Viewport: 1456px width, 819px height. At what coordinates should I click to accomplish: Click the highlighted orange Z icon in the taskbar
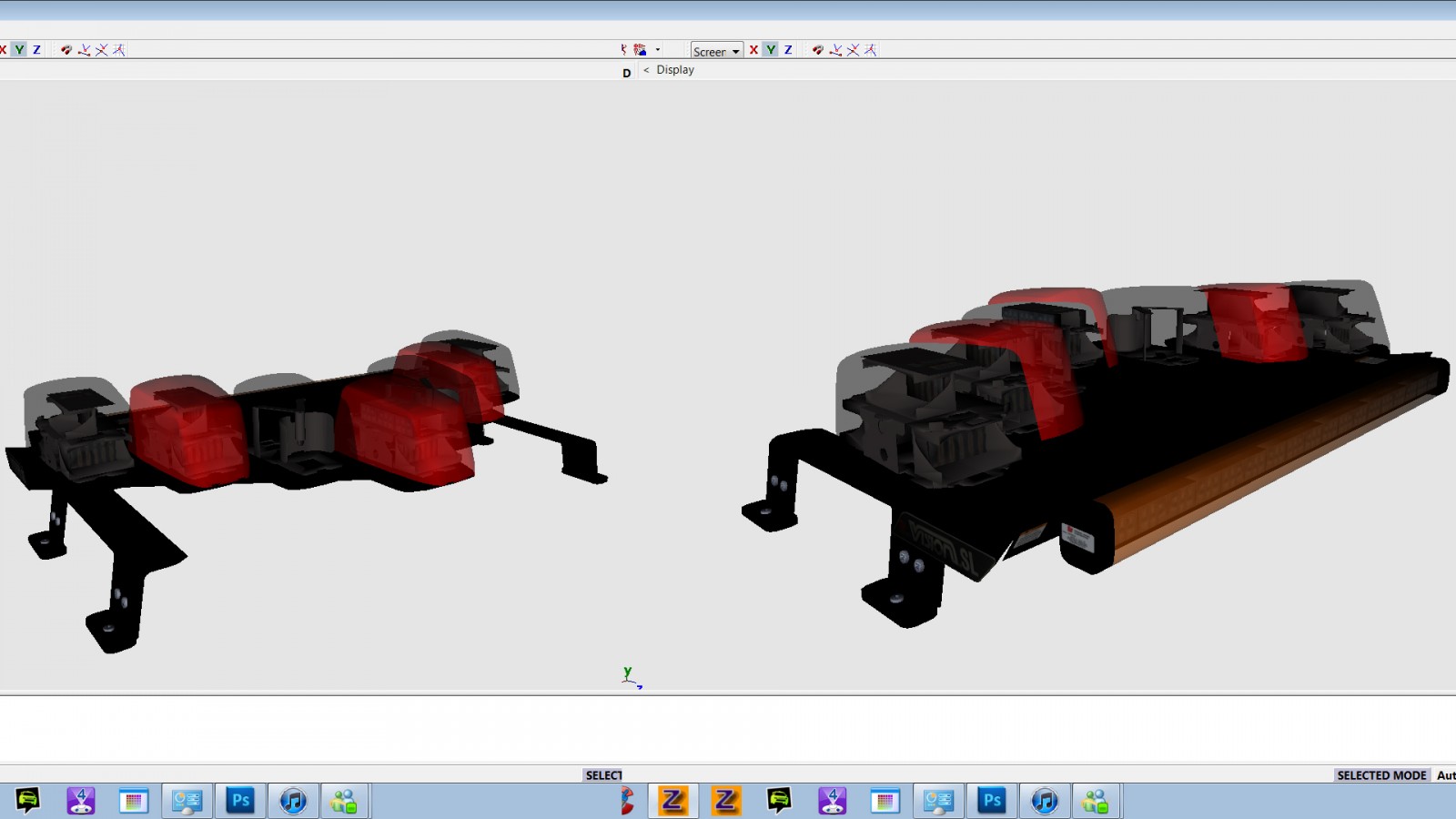click(673, 801)
